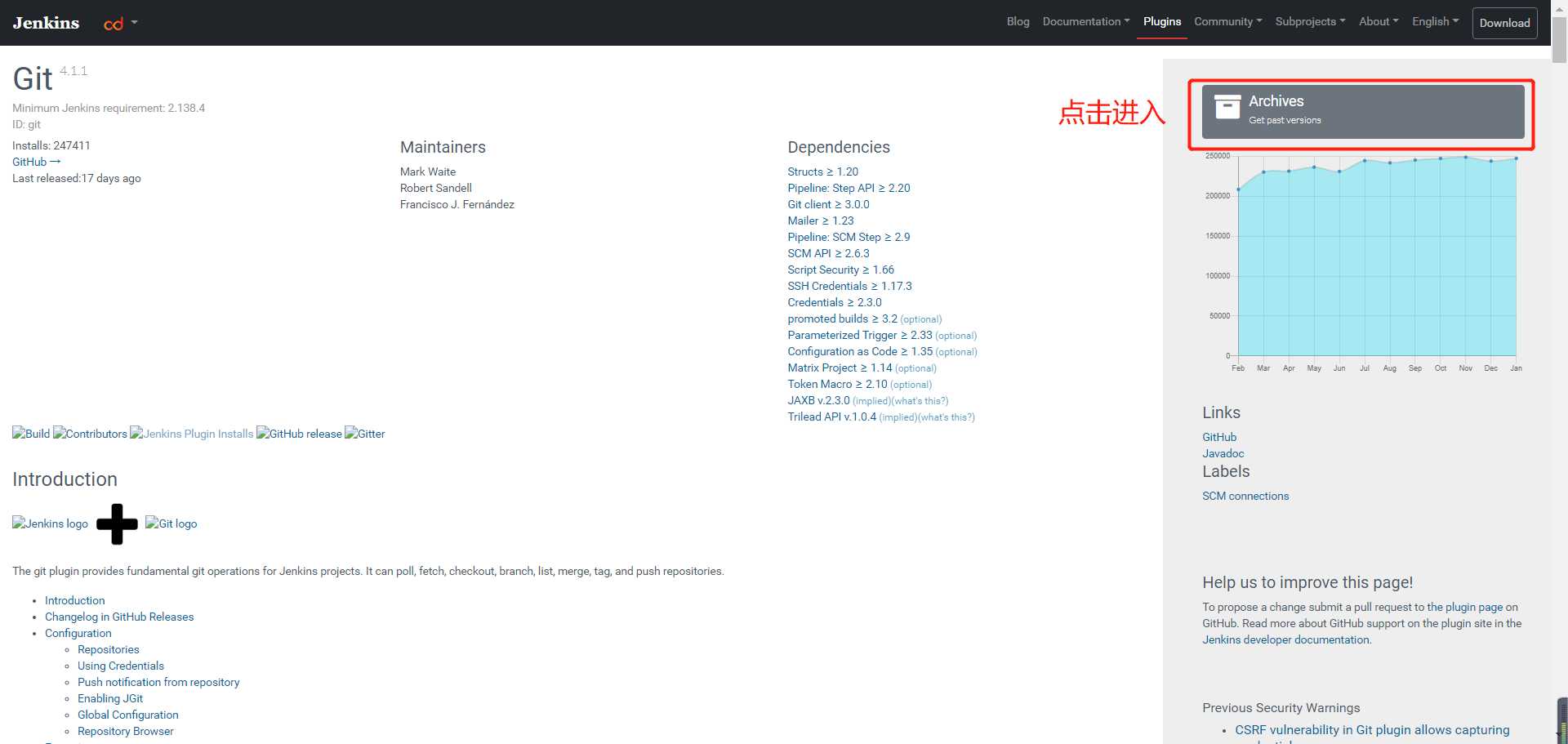
Task: Open Jenkins developer documentation link
Action: [1285, 639]
